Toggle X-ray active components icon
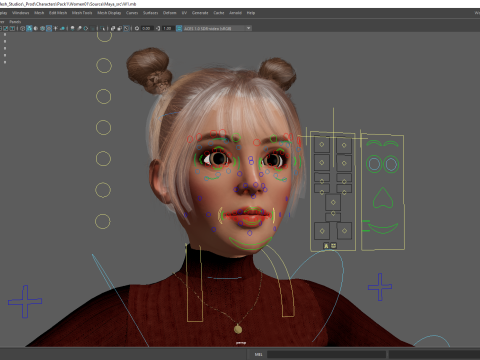Image resolution: width=480 pixels, height=360 pixels. pyautogui.click(x=120, y=28)
